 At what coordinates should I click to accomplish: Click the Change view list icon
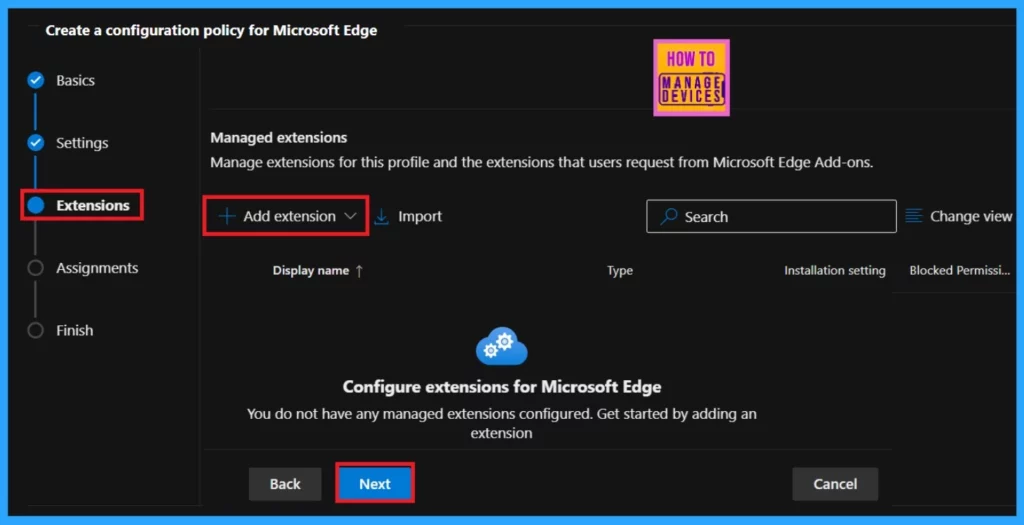coord(914,216)
